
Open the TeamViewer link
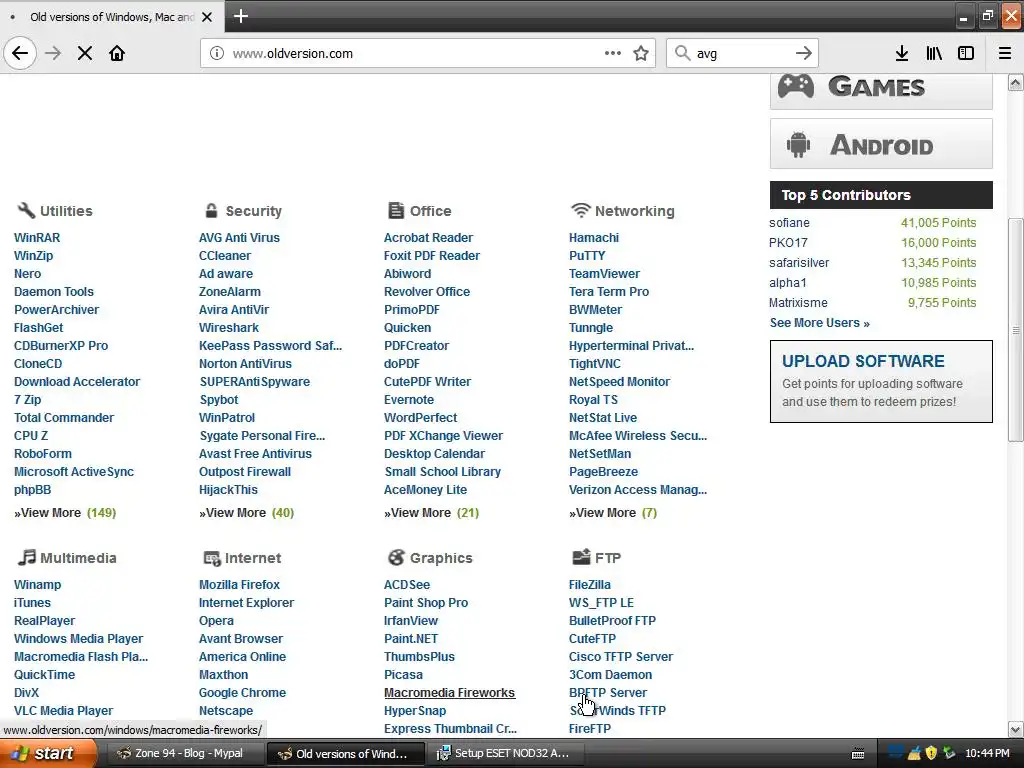[x=604, y=274]
